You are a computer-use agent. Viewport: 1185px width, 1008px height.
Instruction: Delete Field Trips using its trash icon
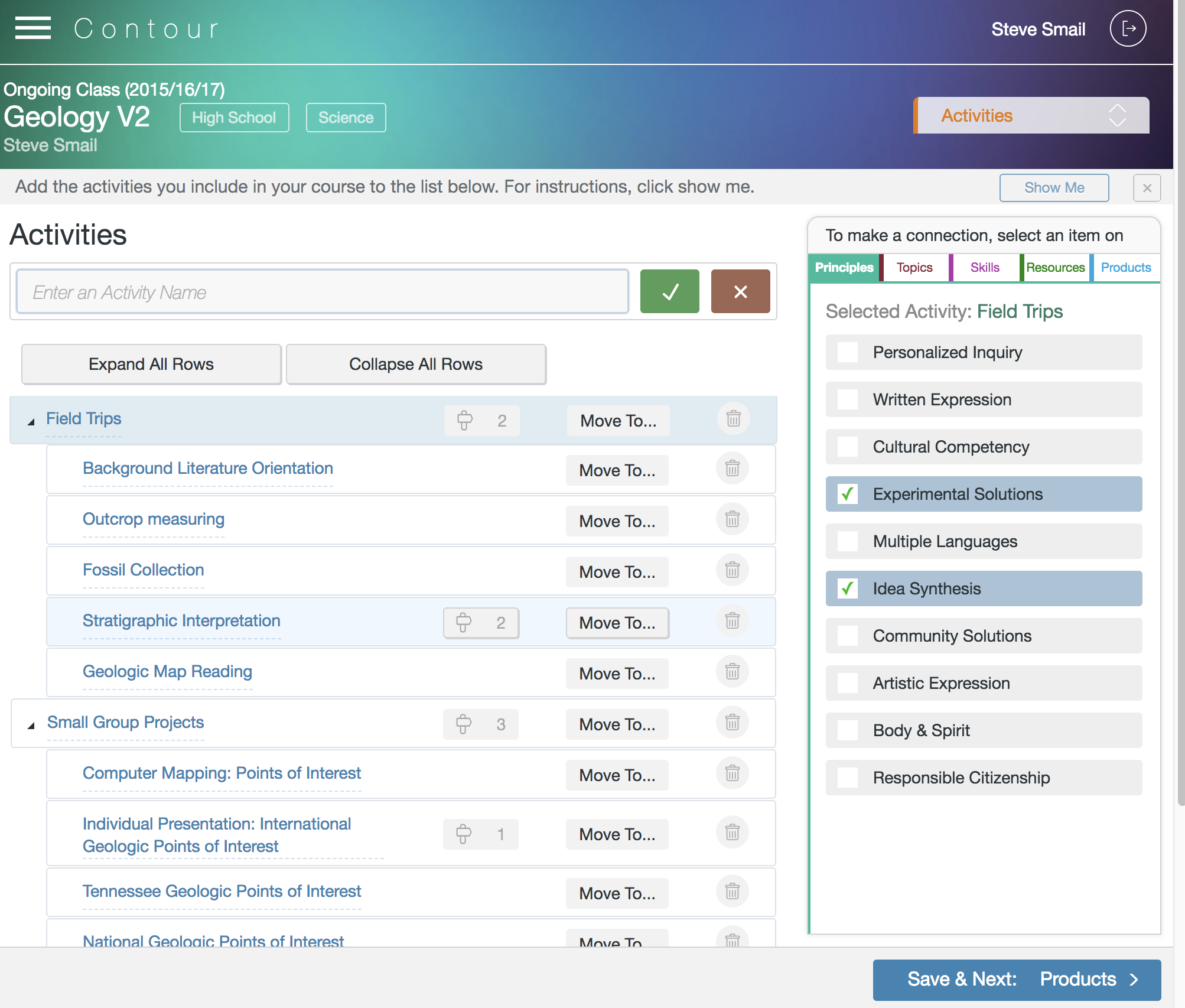click(733, 419)
